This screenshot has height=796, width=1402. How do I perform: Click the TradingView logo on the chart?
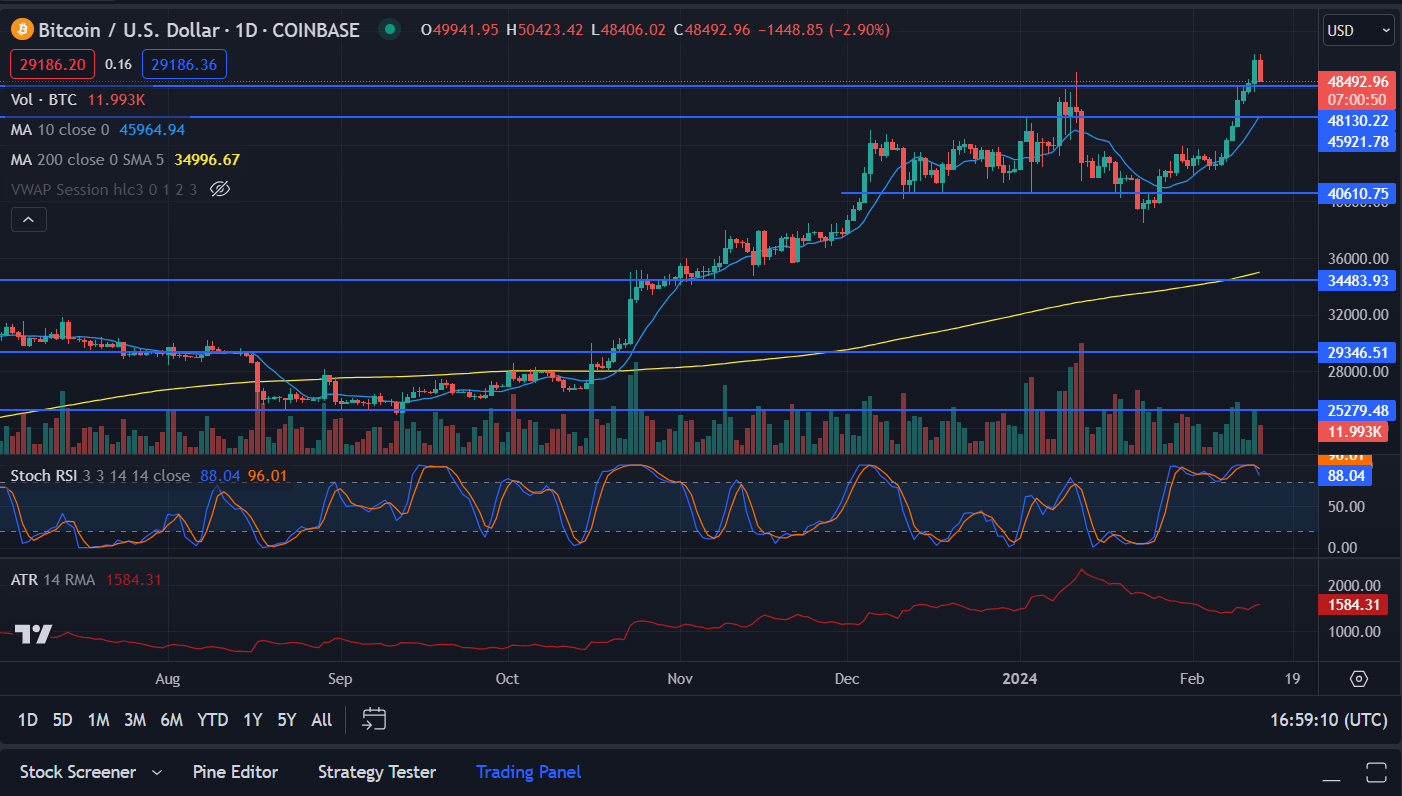tap(34, 634)
